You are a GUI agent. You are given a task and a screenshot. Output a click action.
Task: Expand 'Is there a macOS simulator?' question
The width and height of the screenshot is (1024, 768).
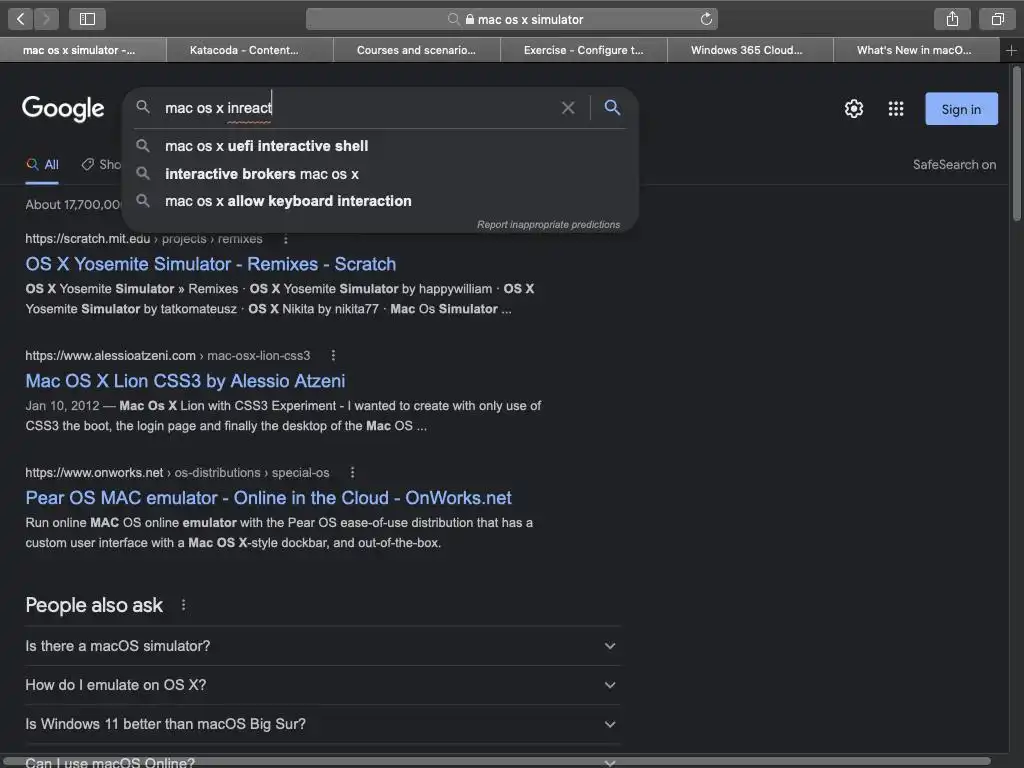click(322, 646)
